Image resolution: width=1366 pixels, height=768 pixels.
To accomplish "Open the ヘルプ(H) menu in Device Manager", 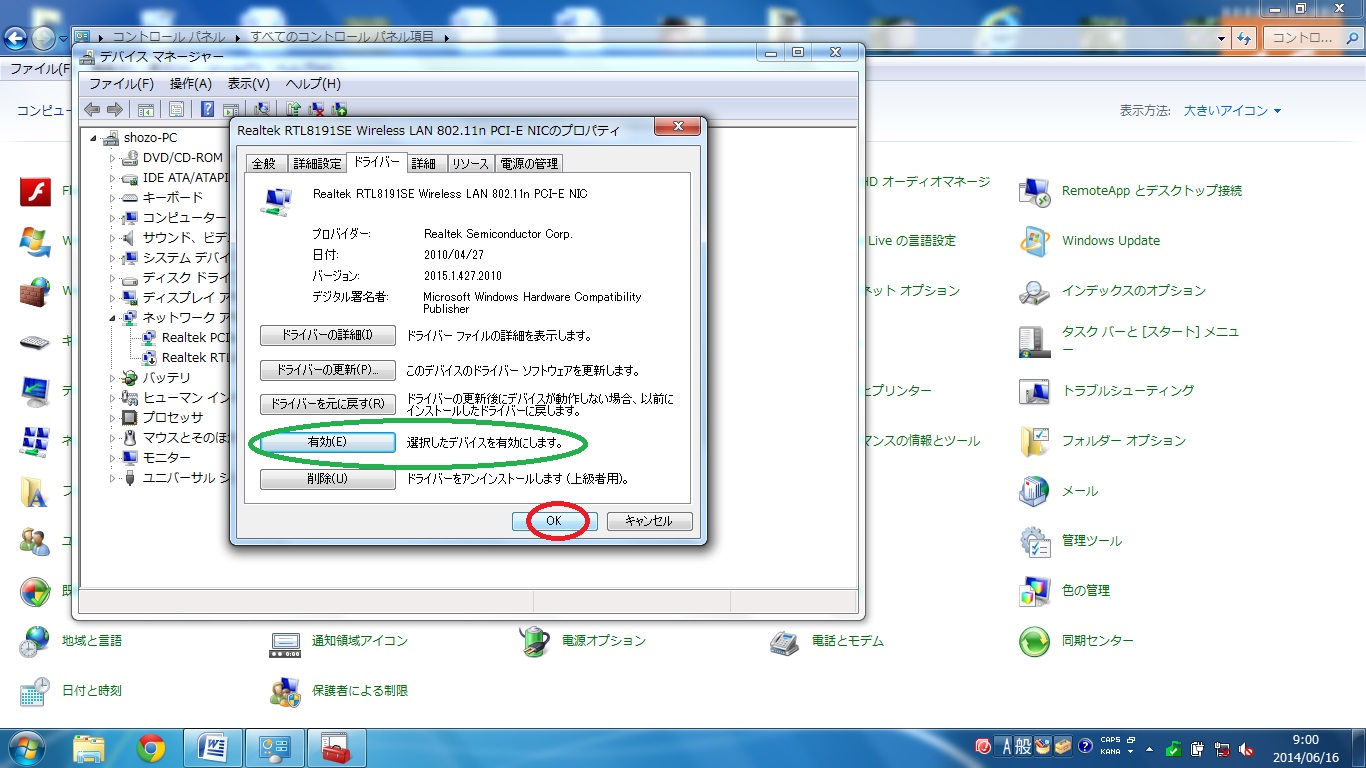I will click(x=313, y=84).
